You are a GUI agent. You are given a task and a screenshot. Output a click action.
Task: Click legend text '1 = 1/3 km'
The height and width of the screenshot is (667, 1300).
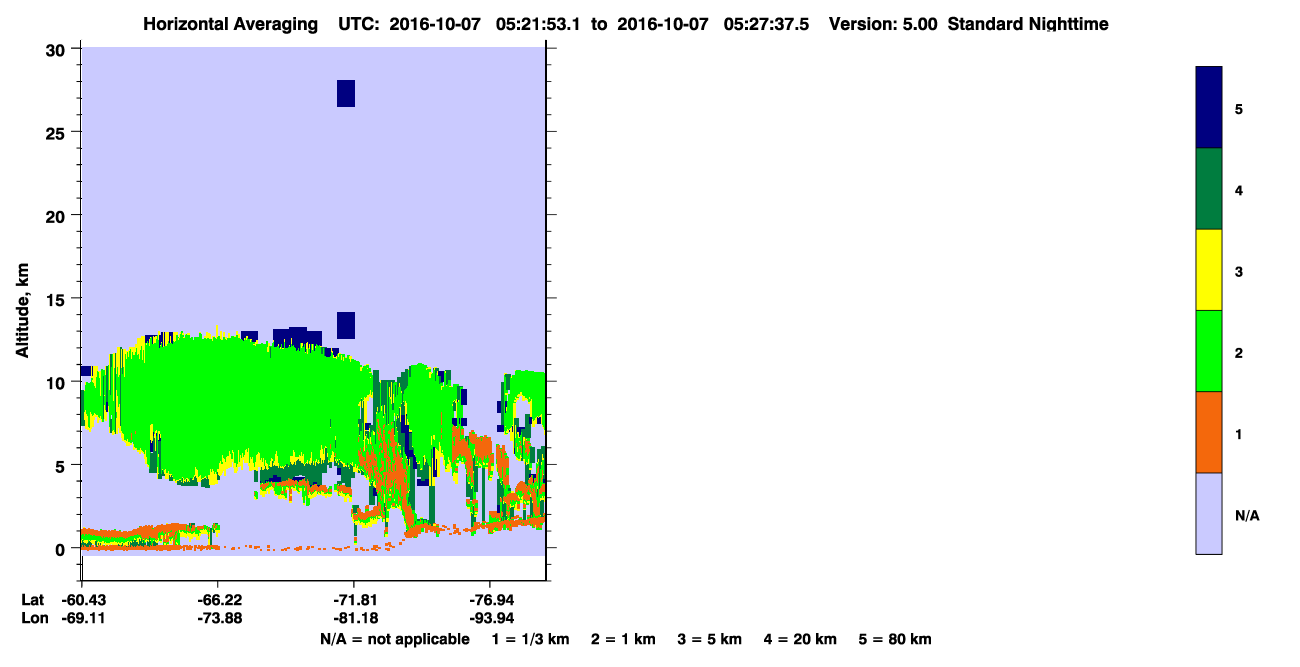530,639
